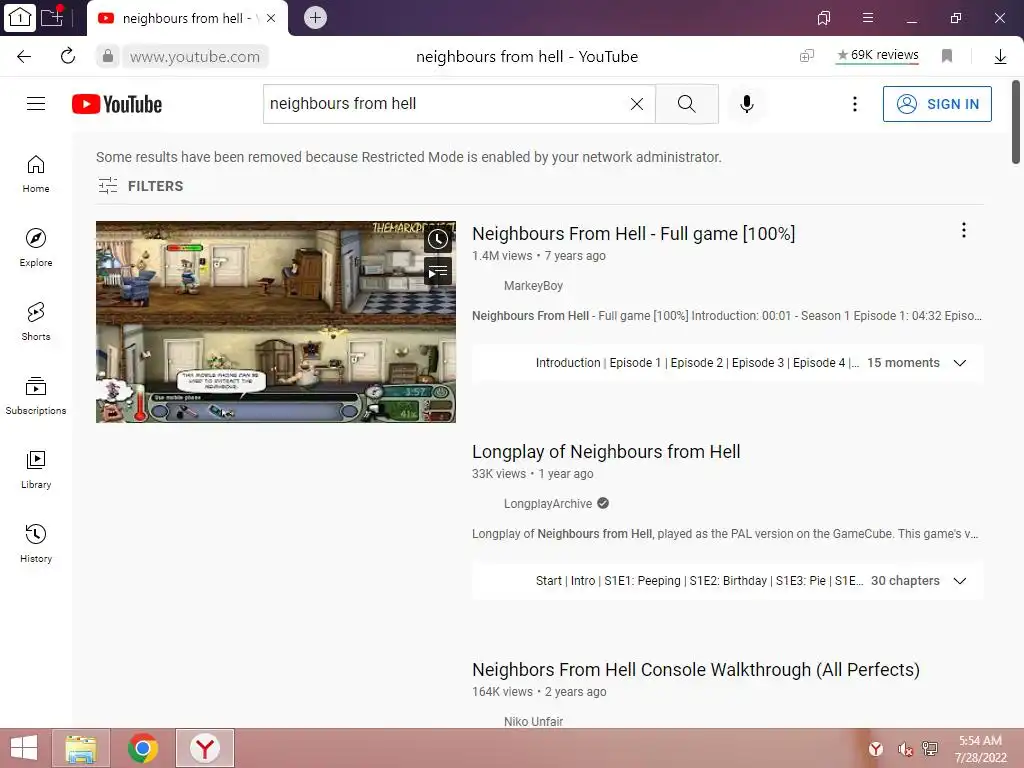The height and width of the screenshot is (768, 1024).
Task: Add Full game video to queue
Action: [x=438, y=271]
